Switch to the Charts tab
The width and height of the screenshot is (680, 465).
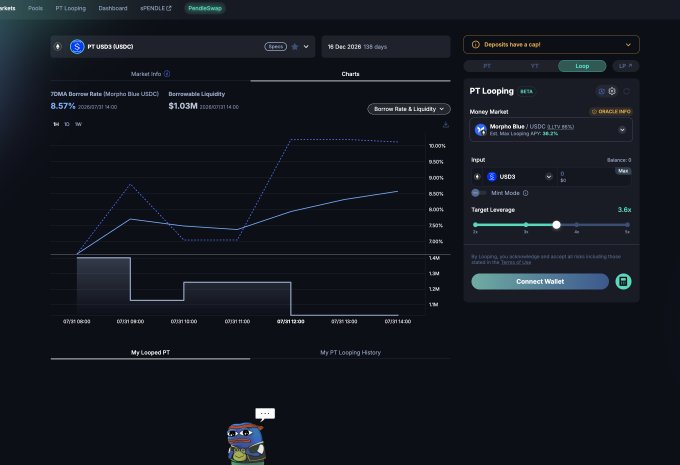coord(350,74)
